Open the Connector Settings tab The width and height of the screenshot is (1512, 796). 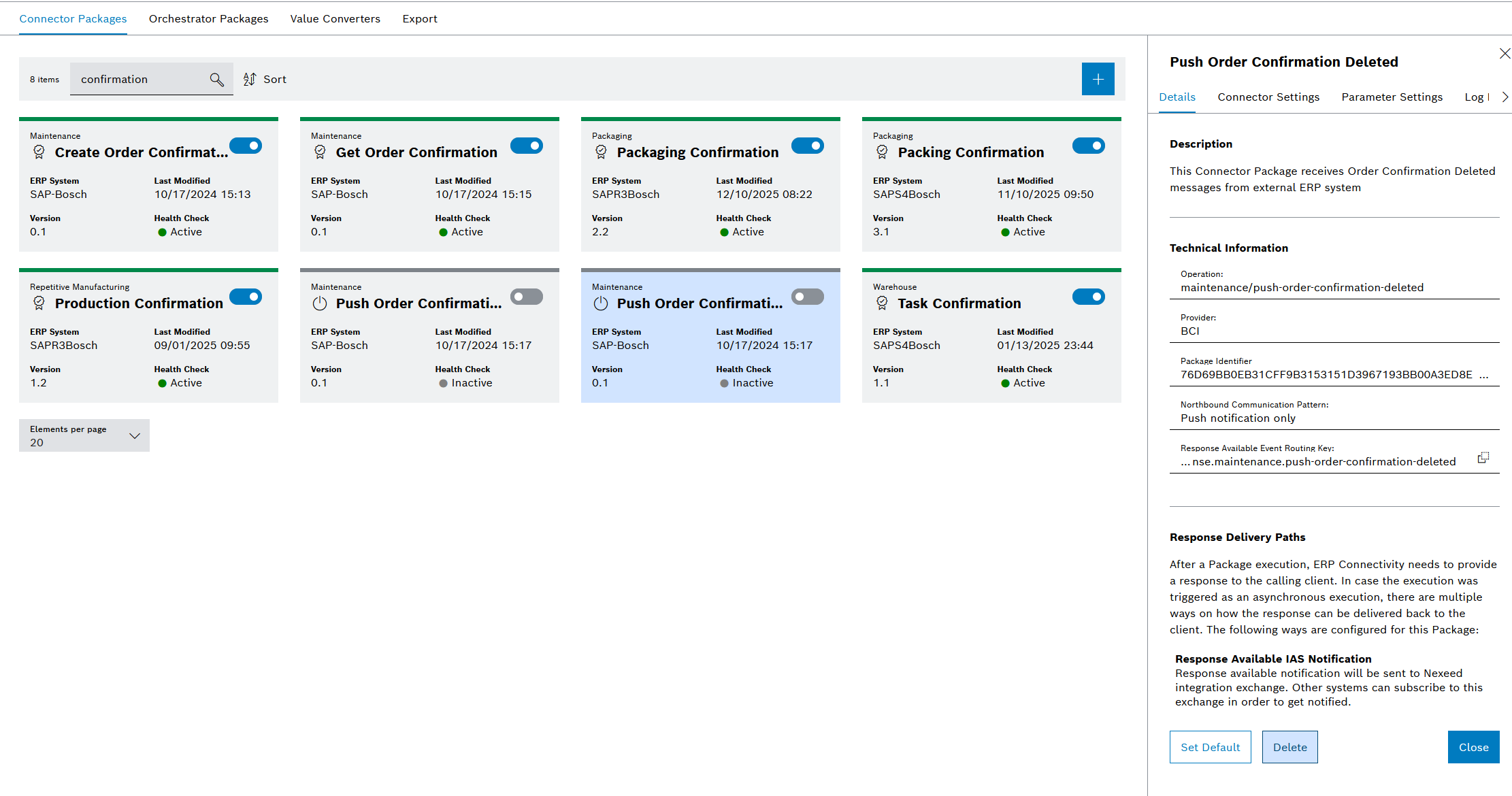coord(1268,97)
